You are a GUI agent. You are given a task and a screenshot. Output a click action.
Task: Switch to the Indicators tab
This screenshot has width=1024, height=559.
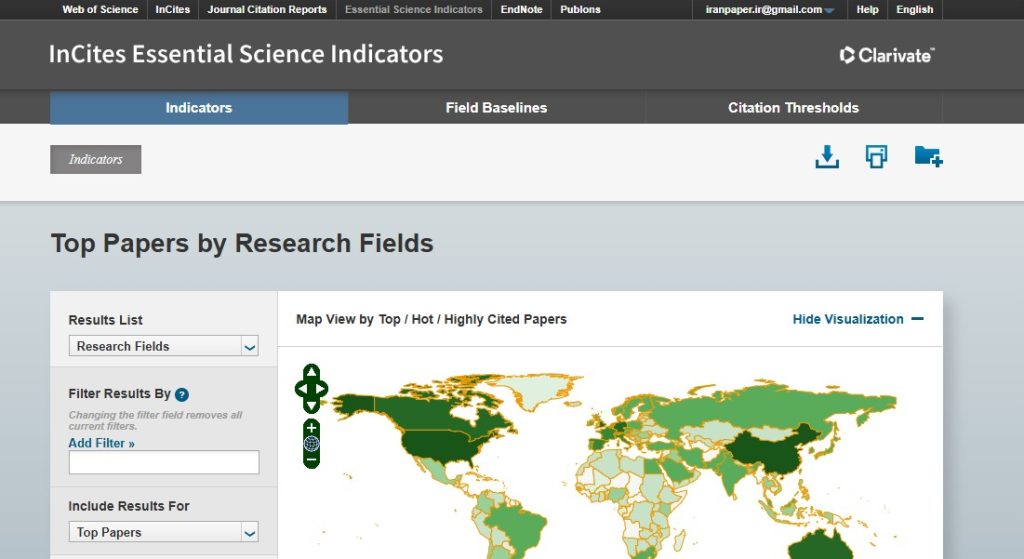199,108
